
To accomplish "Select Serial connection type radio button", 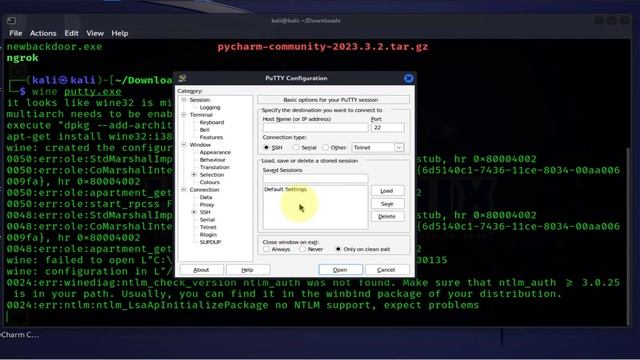I will 296,147.
